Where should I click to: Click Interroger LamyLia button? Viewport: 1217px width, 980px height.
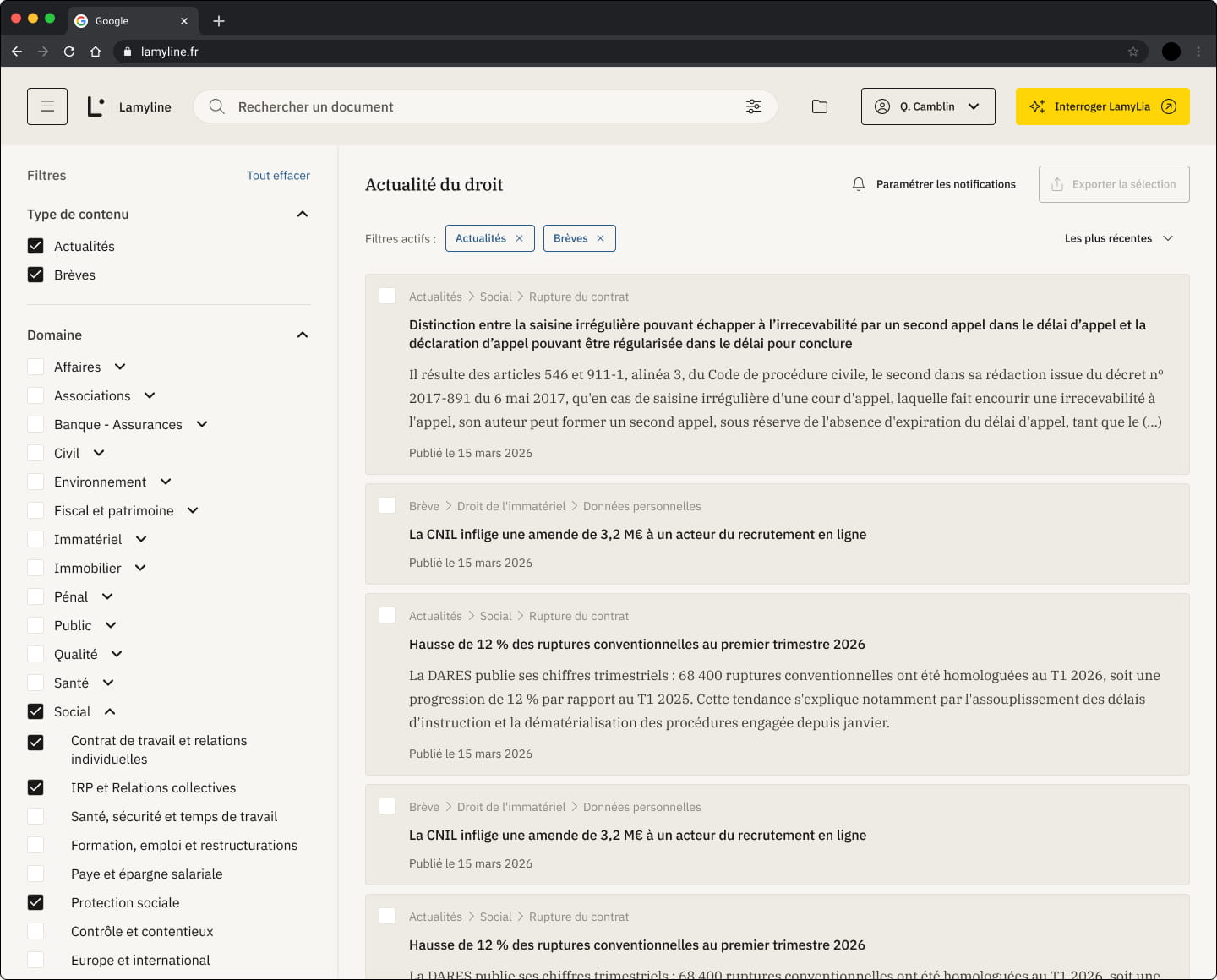pyautogui.click(x=1103, y=106)
